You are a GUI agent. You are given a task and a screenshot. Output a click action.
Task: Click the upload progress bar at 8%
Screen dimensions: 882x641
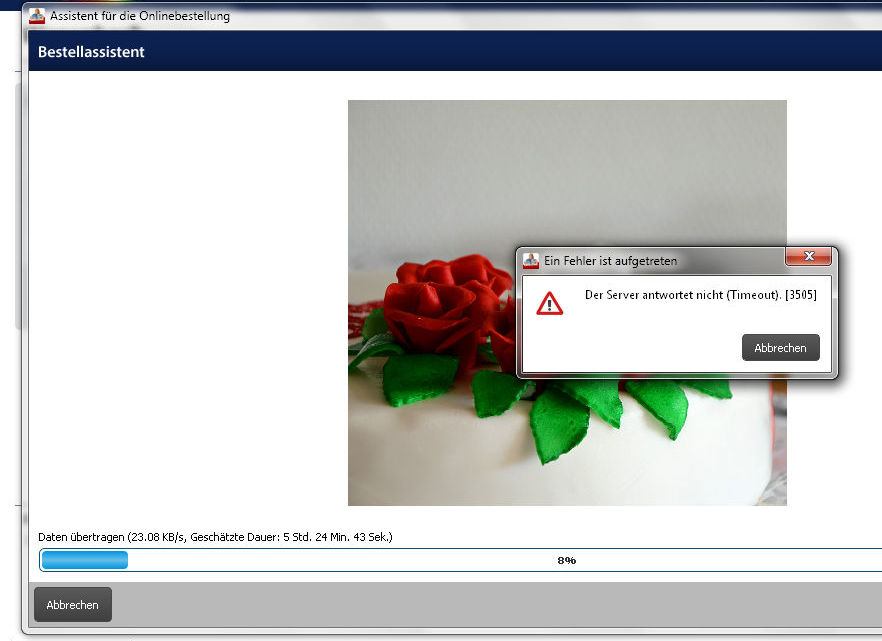click(x=460, y=560)
